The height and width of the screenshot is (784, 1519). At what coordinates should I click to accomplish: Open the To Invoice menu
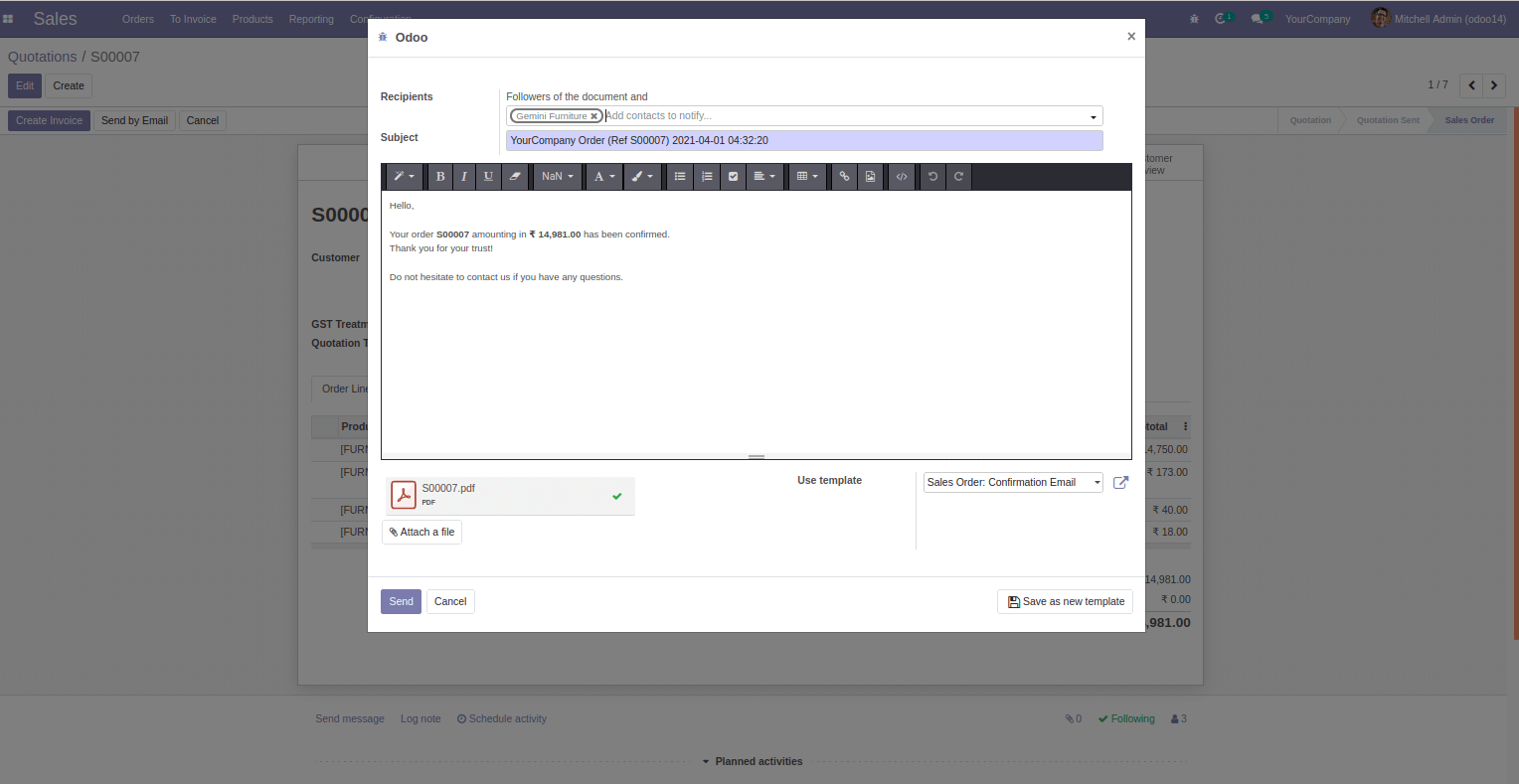point(193,19)
